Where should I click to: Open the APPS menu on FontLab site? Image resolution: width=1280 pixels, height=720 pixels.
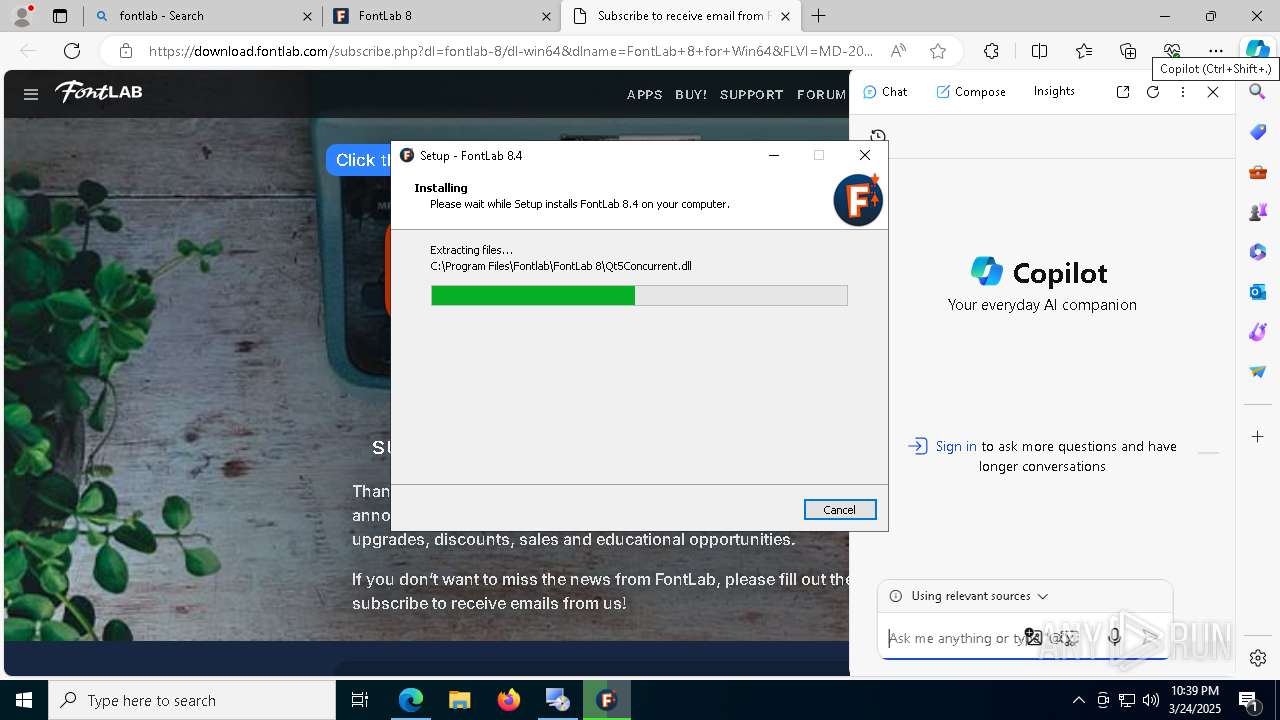(644, 94)
